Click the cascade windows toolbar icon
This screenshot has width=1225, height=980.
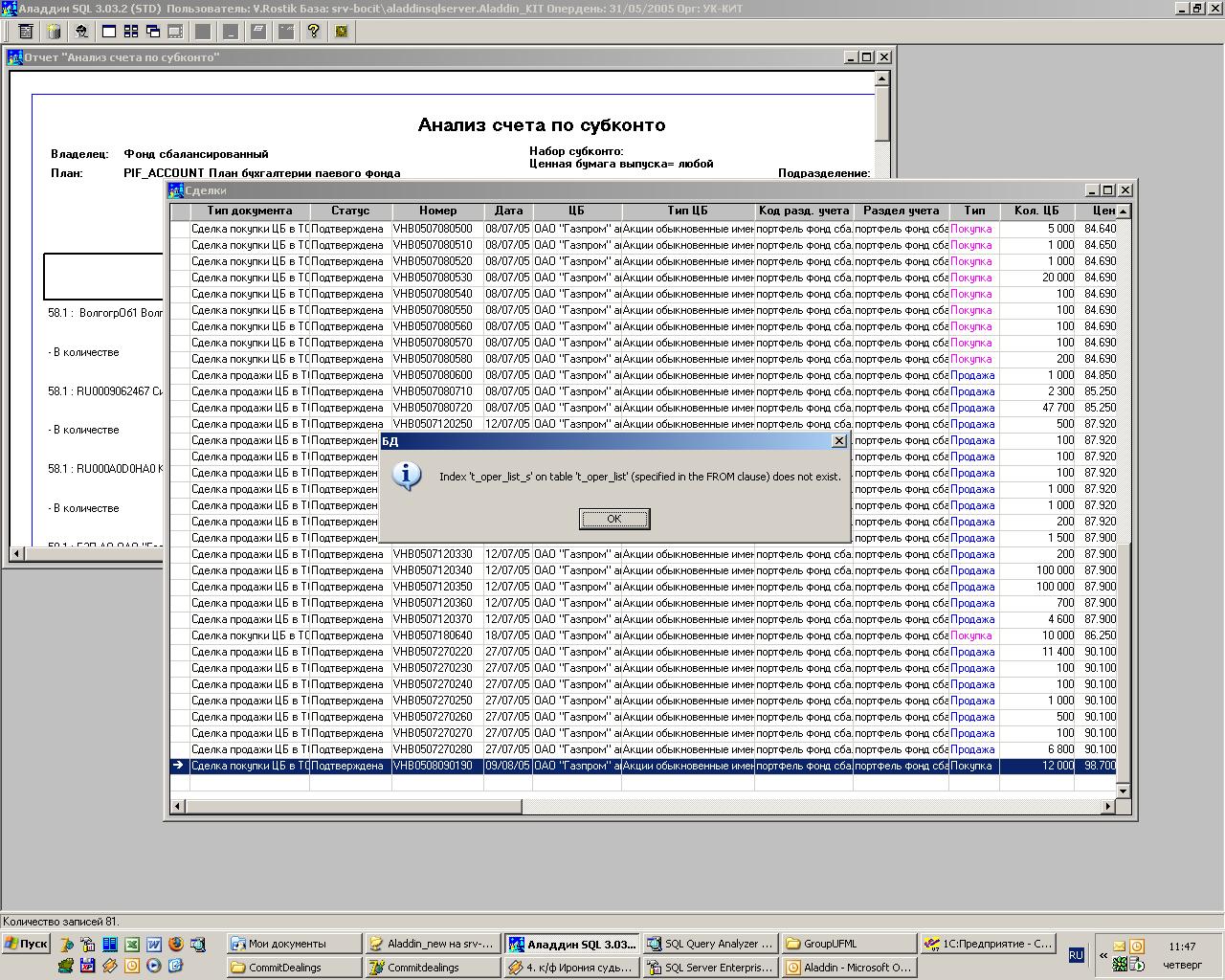[153, 32]
